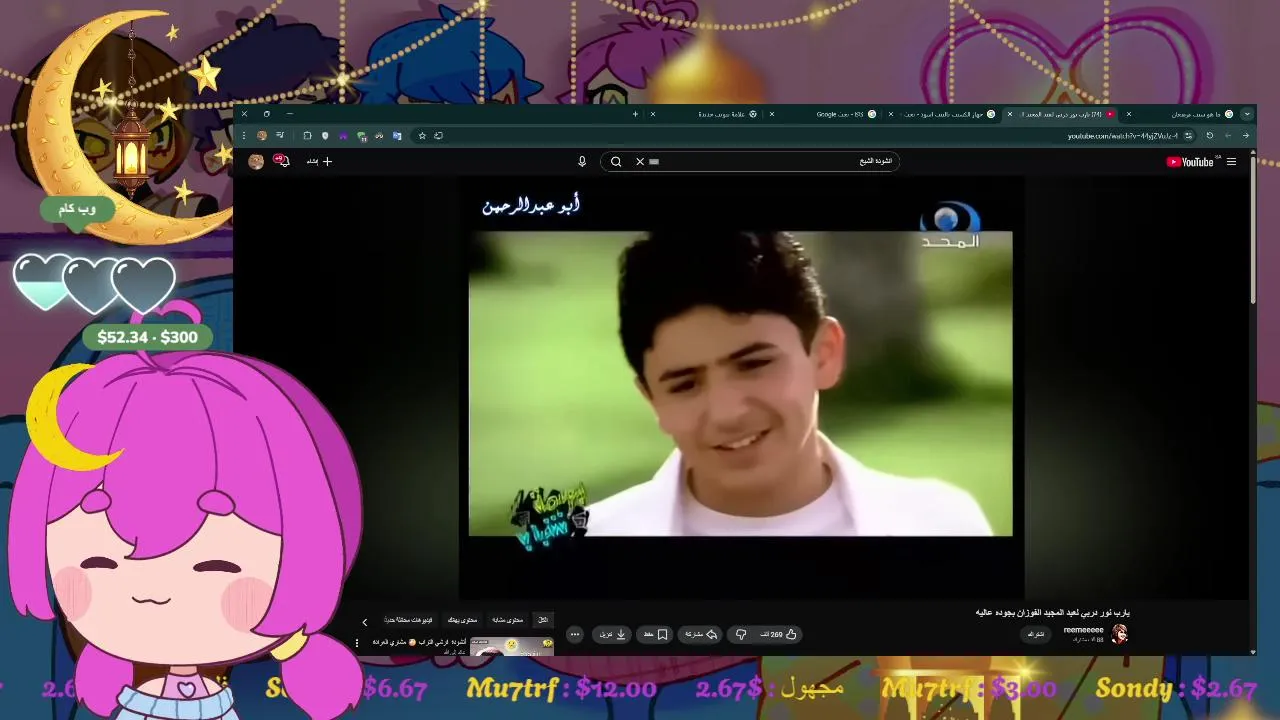Switch to the rightmost Google search tab
The width and height of the screenshot is (1280, 720).
(x=1178, y=114)
